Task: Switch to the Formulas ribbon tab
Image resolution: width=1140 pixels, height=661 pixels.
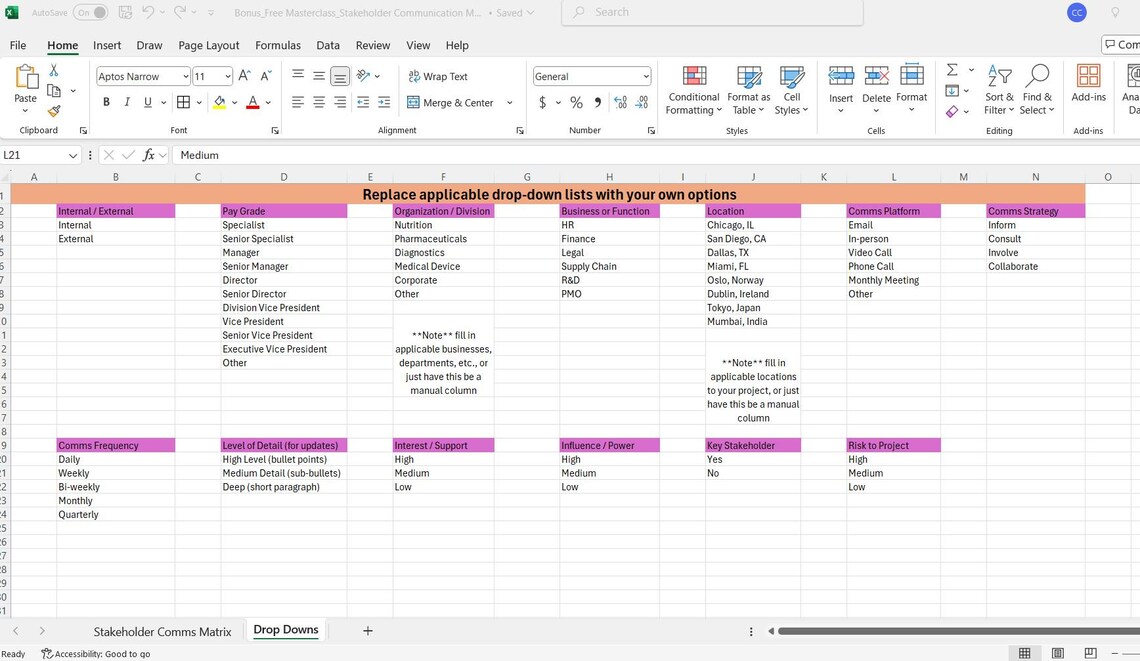Action: point(277,45)
